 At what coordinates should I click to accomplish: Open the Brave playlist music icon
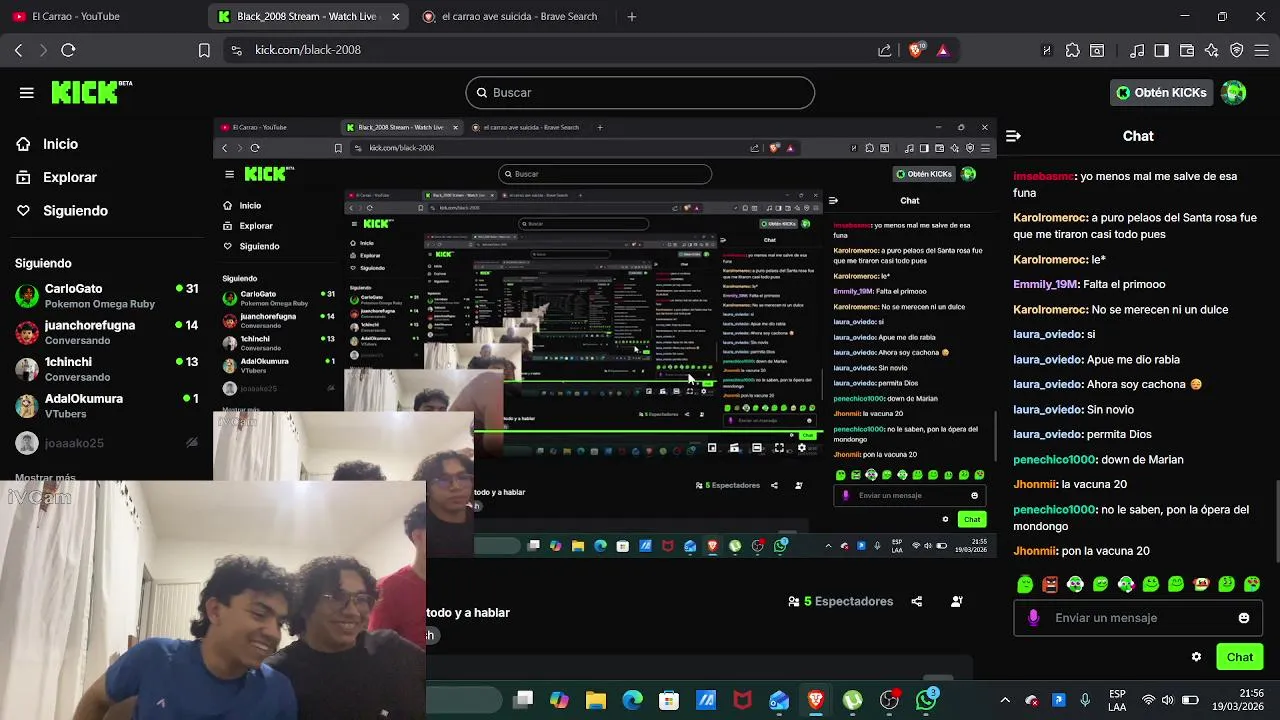point(1137,50)
